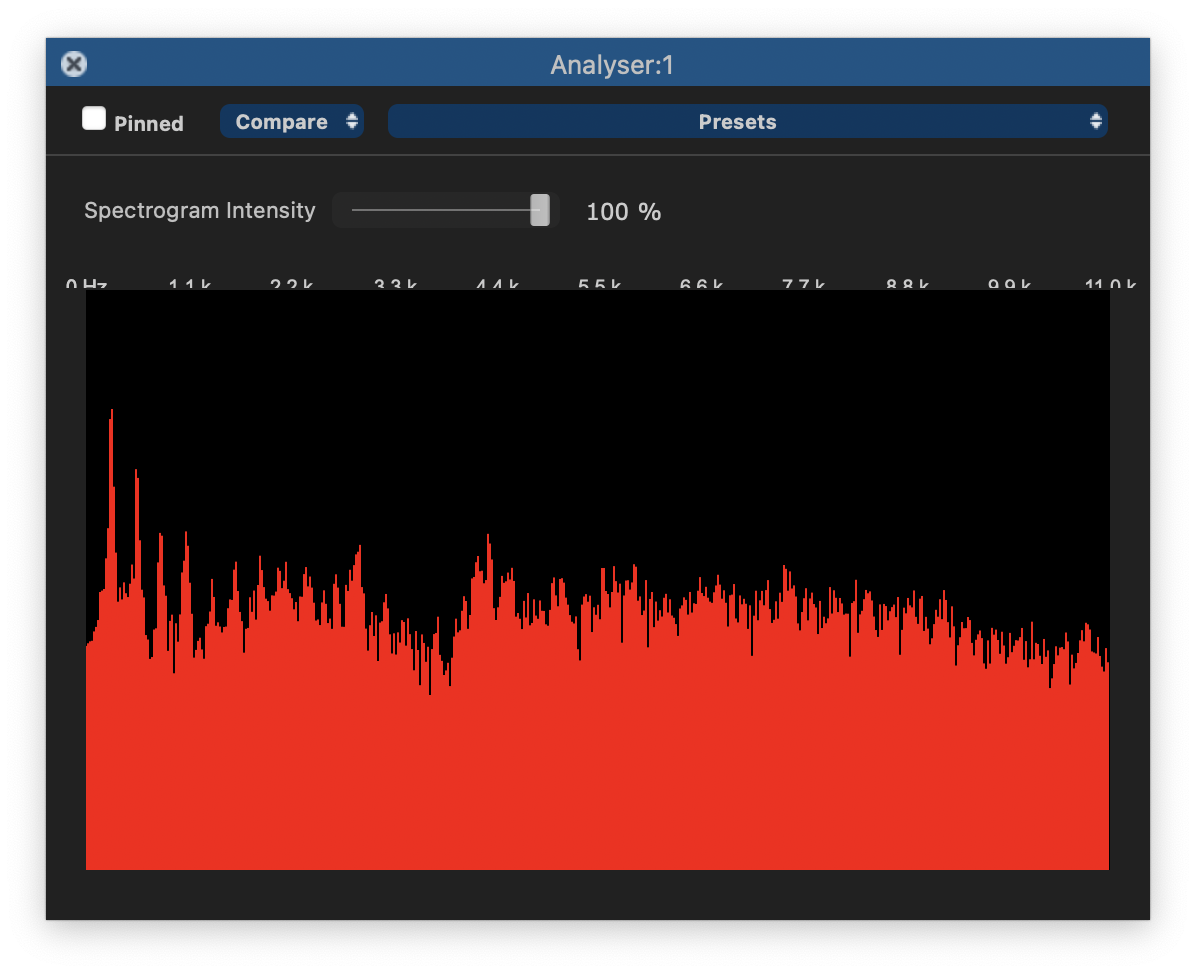Viewport: 1196px width, 974px height.
Task: Click the 7.7k frequency axis label
Action: (x=803, y=285)
